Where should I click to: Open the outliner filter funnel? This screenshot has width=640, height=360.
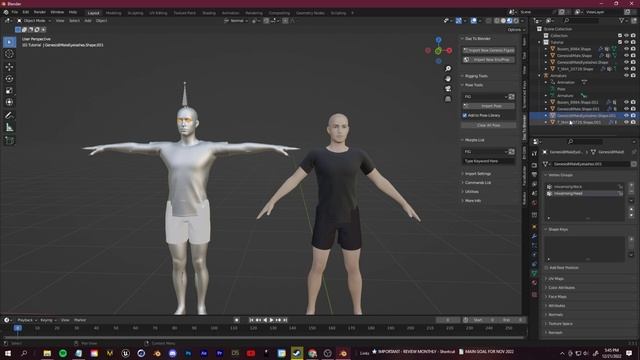point(621,20)
